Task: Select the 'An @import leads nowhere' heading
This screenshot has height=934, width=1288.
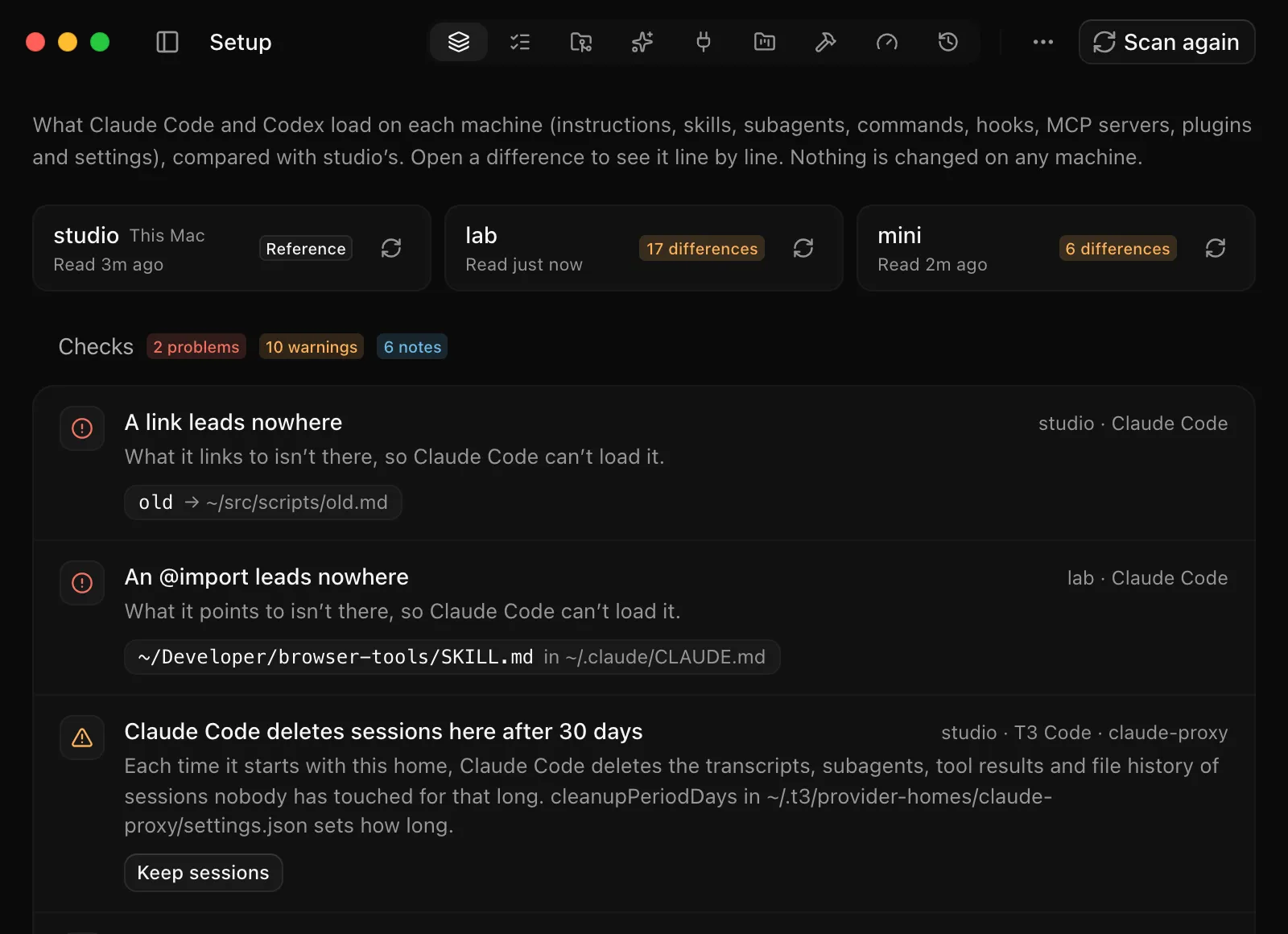Action: tap(266, 577)
